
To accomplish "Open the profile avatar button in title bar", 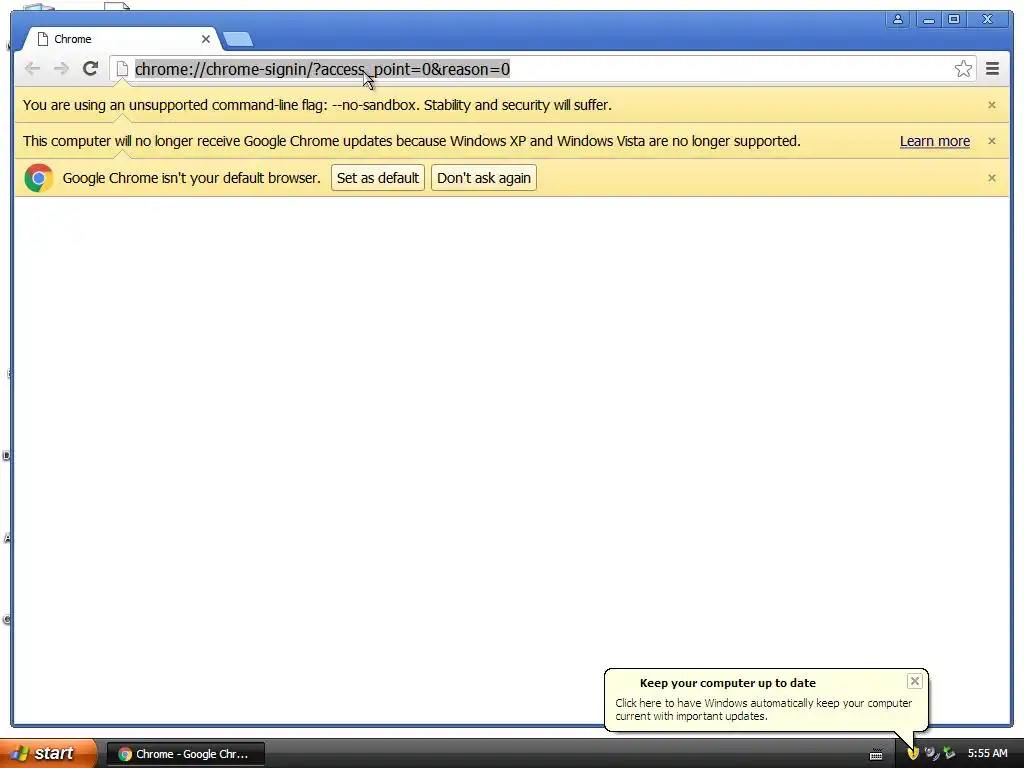I will [x=898, y=20].
